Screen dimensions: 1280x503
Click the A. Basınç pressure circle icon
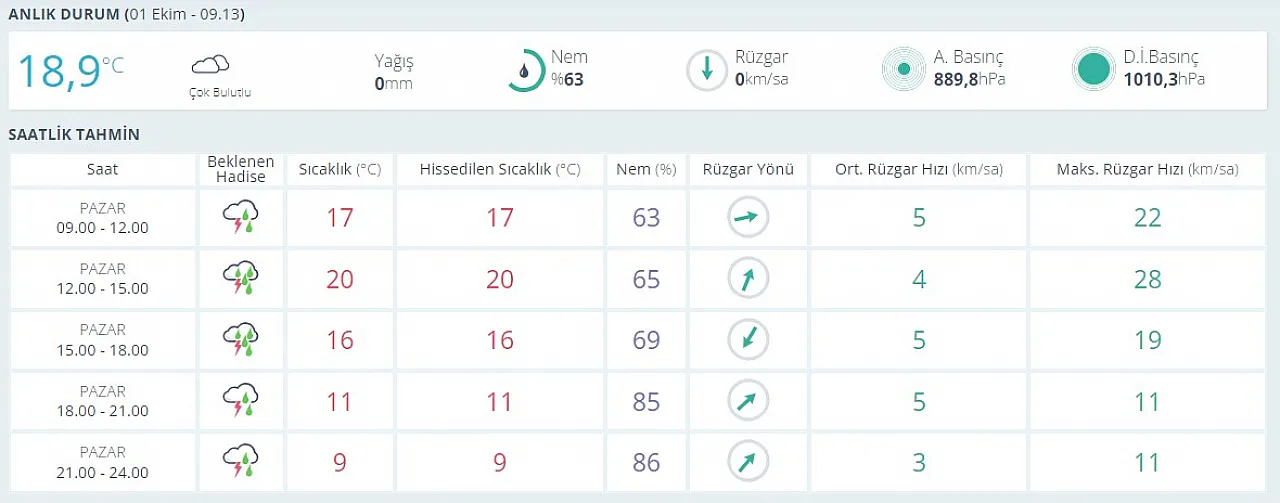tap(904, 70)
